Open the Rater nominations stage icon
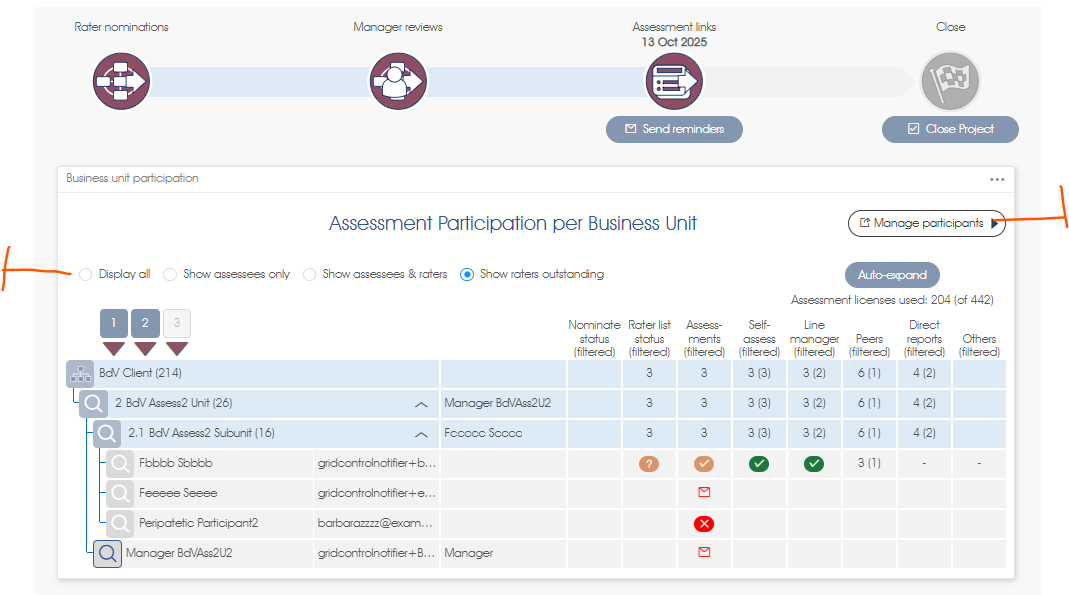Image resolution: width=1069 pixels, height=595 pixels. (x=121, y=81)
